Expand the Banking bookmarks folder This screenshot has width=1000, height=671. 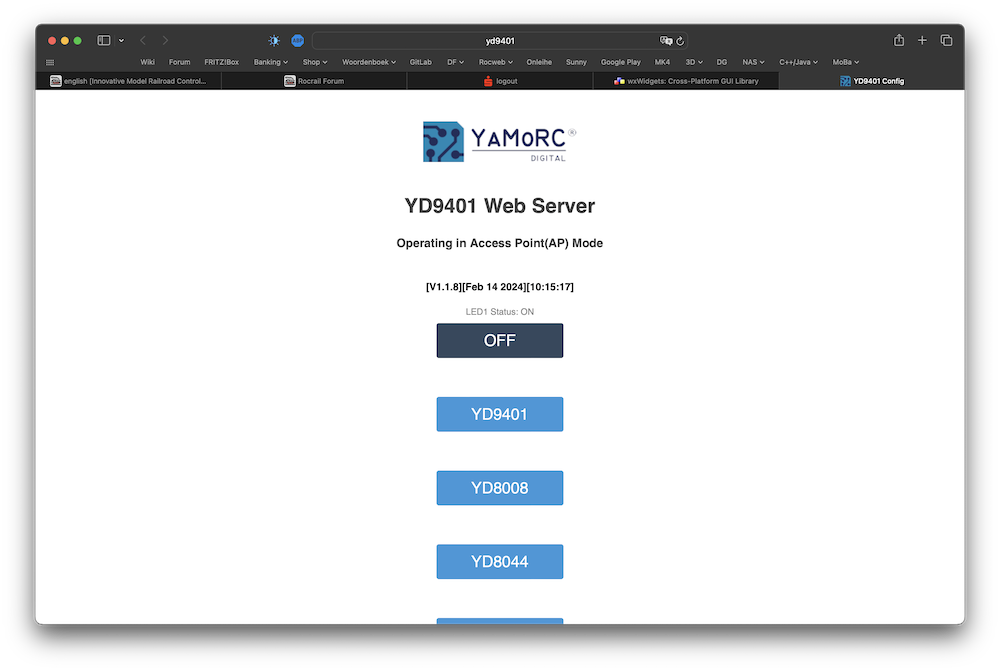270,62
